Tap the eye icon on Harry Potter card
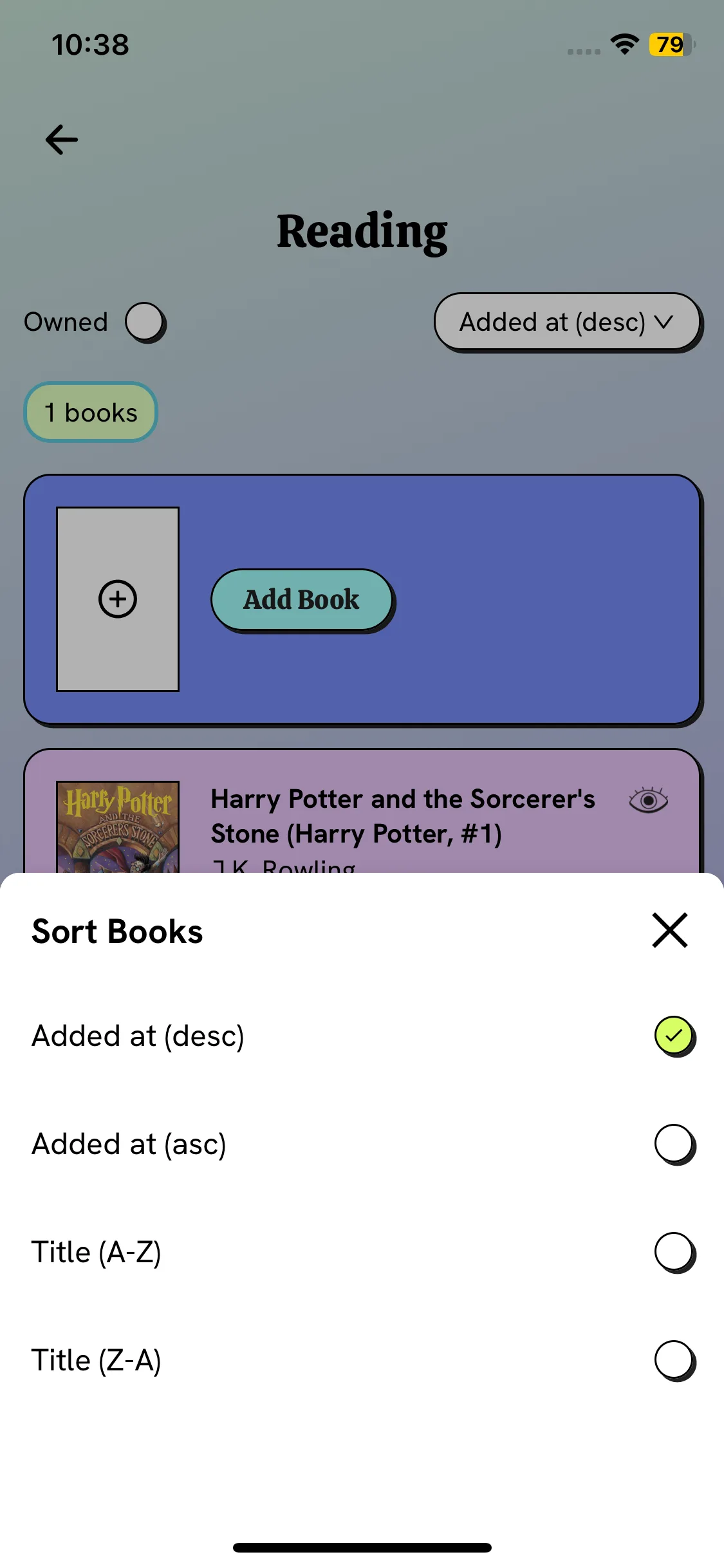The height and width of the screenshot is (1568, 724). tap(649, 800)
